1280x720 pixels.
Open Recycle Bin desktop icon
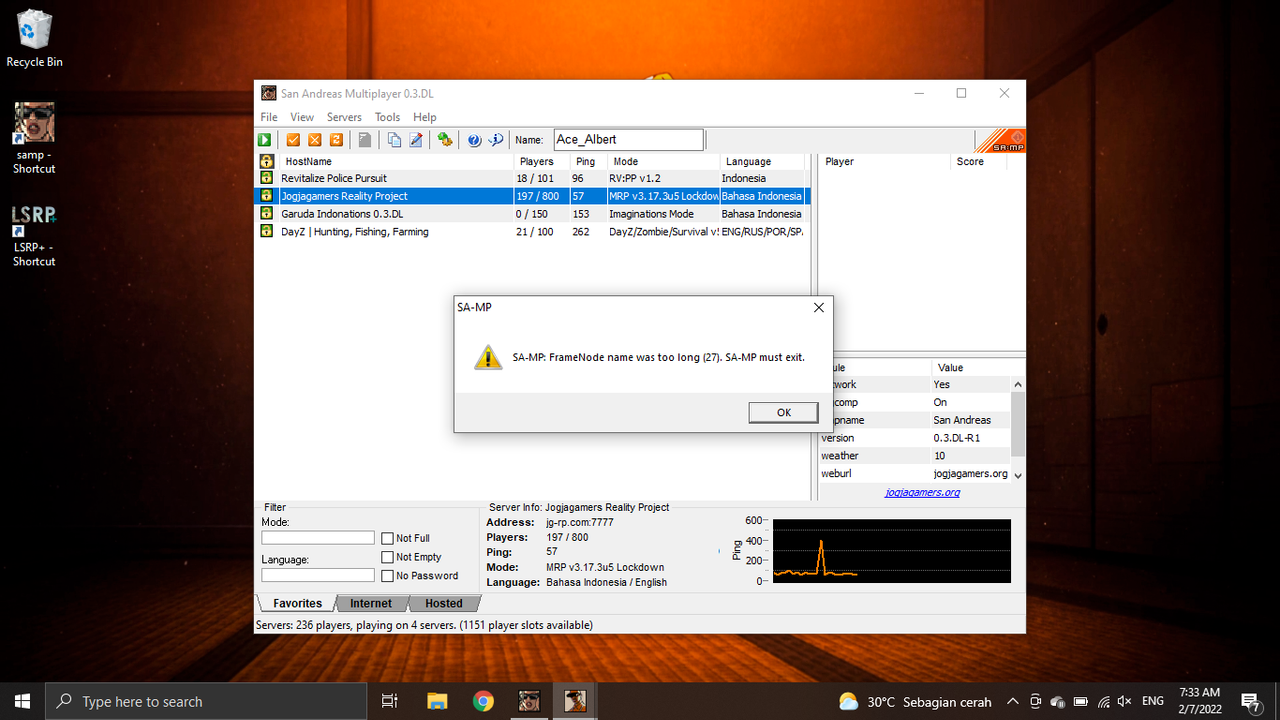34,39
